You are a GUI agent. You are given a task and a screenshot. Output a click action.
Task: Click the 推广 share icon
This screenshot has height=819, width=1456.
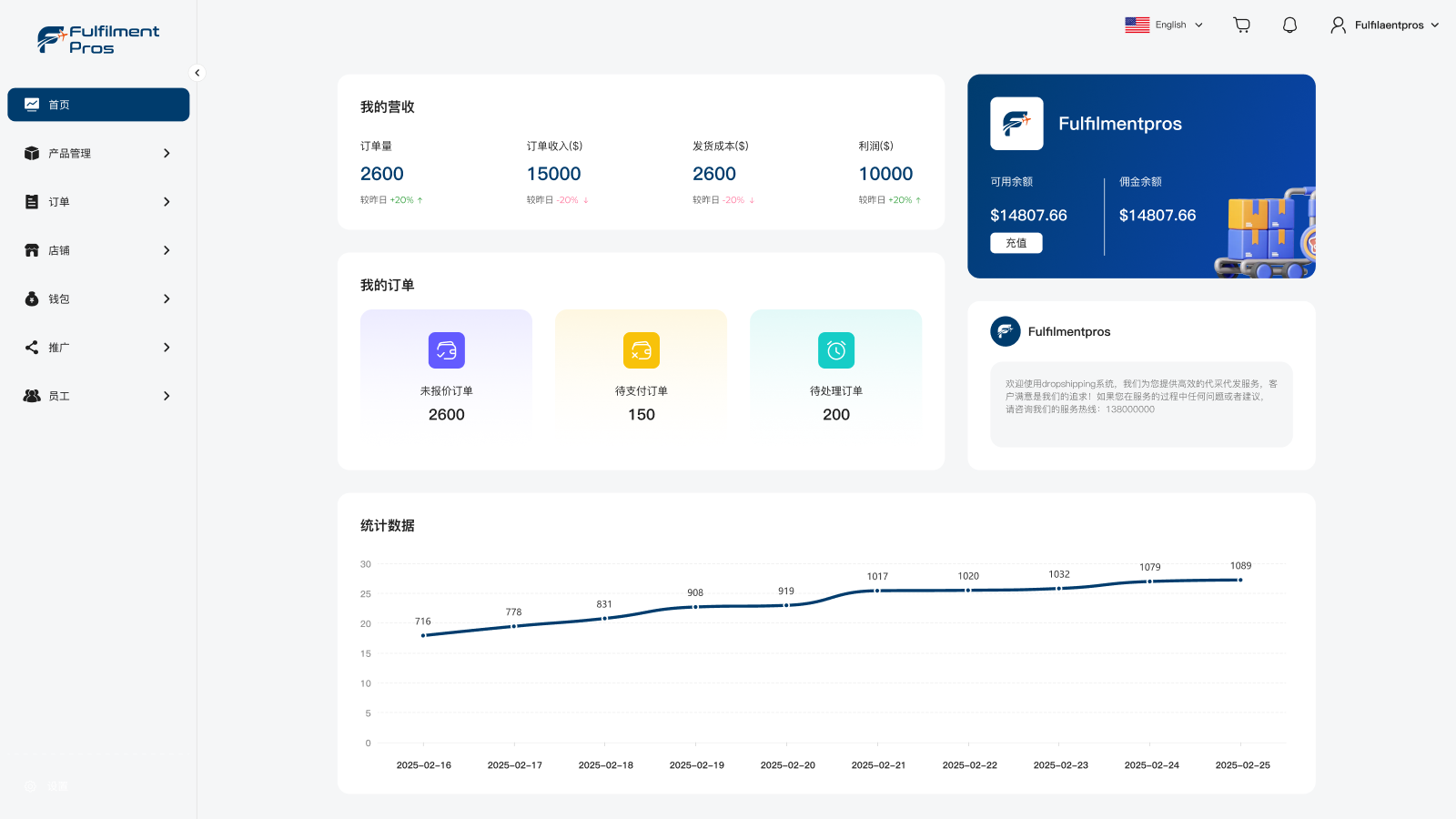(33, 347)
